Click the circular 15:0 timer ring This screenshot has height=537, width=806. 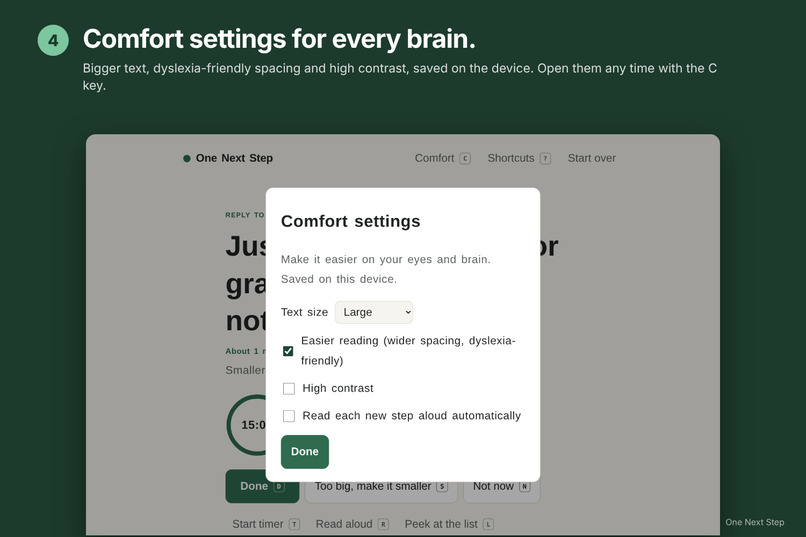pos(247,425)
